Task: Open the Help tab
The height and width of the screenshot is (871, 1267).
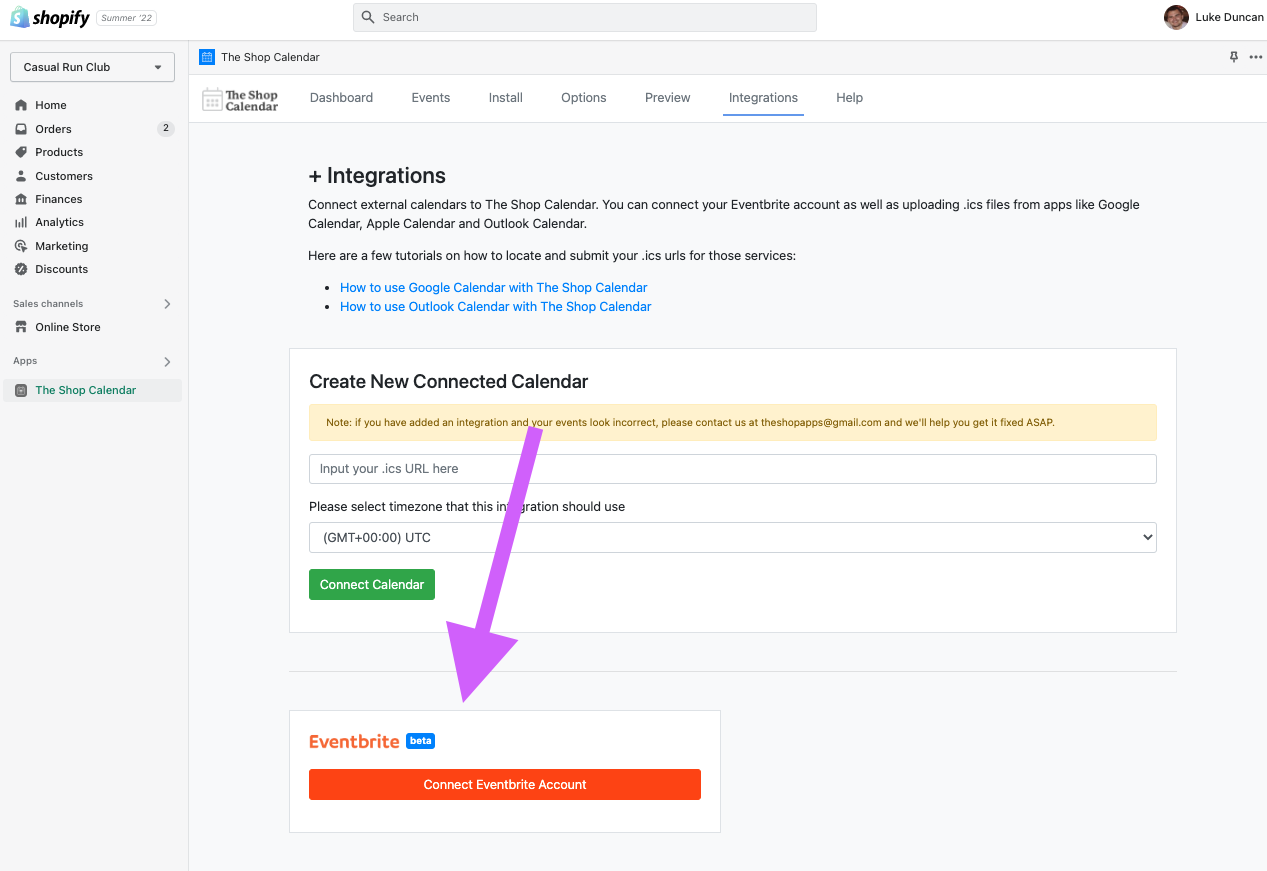Action: pos(850,98)
